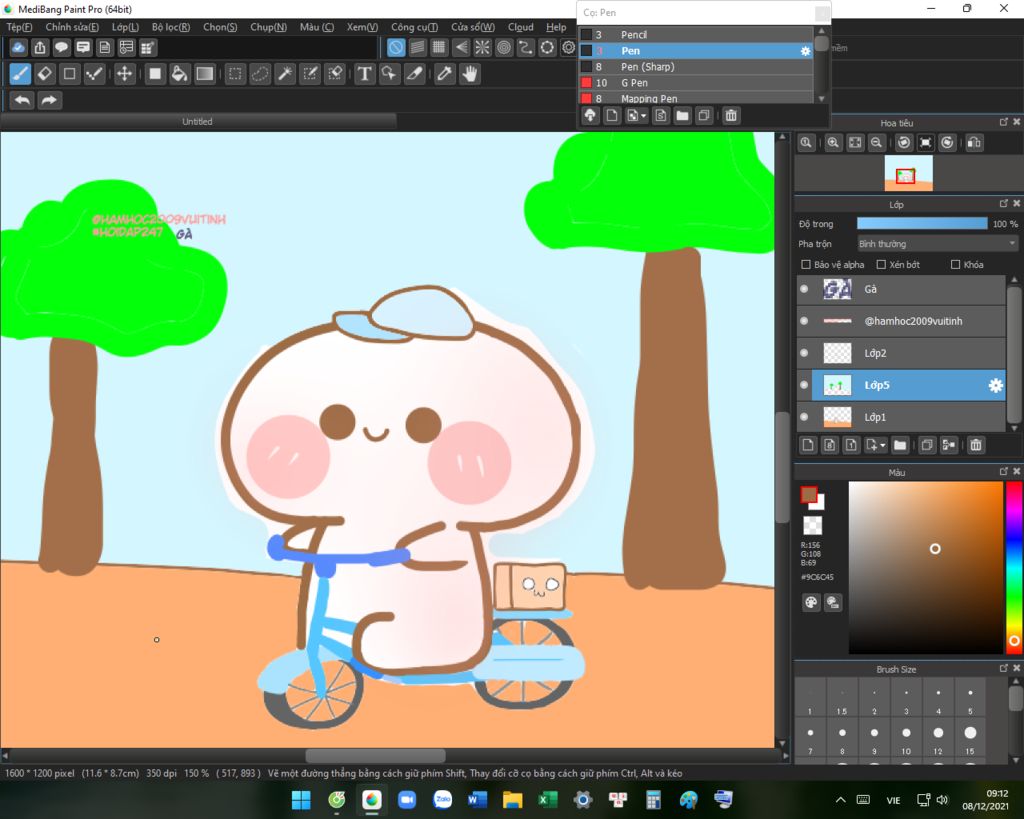Enable the radial snap guide
This screenshot has height=819, width=1024.
(482, 47)
